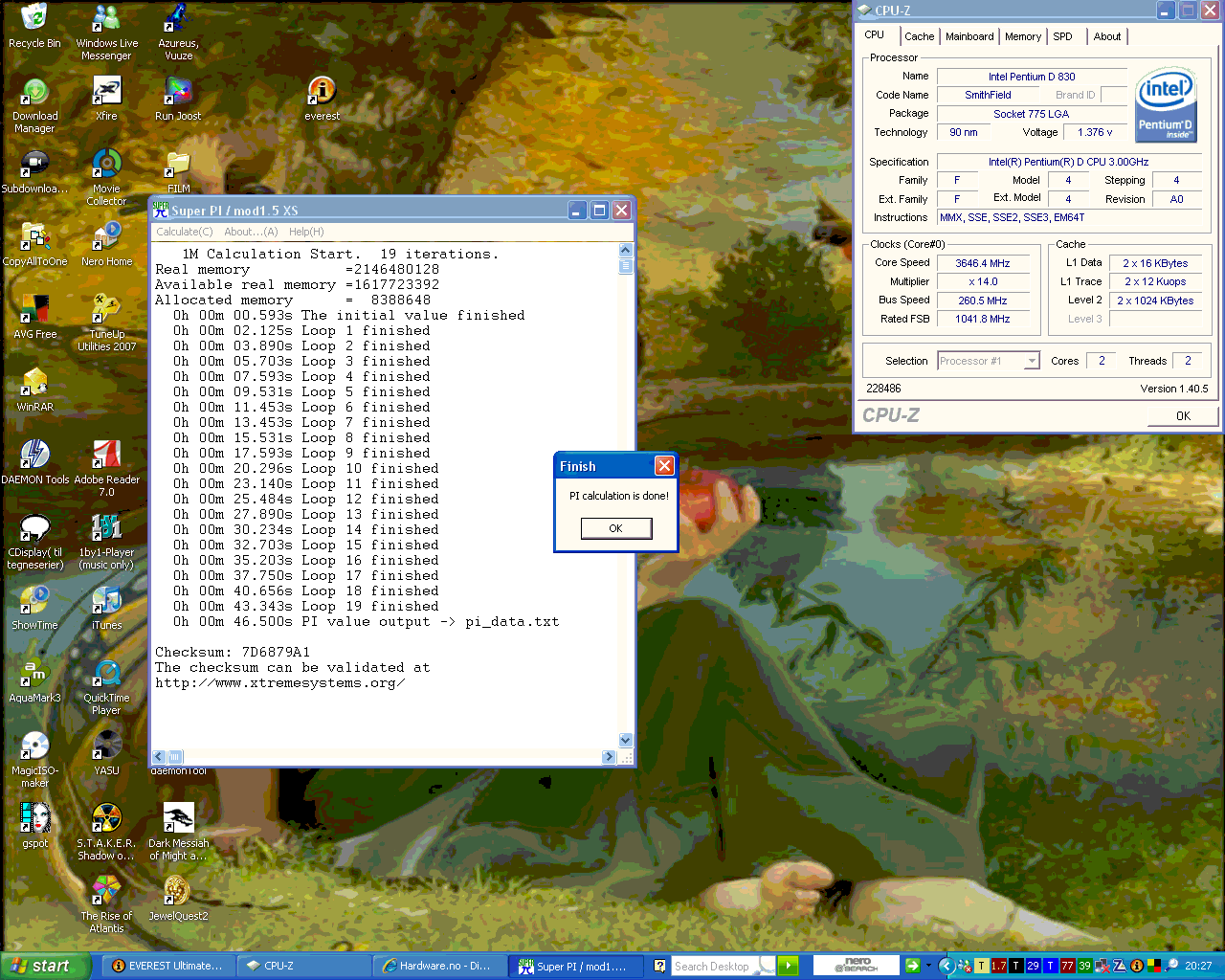Launch CopyAllToOne desktop icon
The height and width of the screenshot is (980, 1225).
34,244
